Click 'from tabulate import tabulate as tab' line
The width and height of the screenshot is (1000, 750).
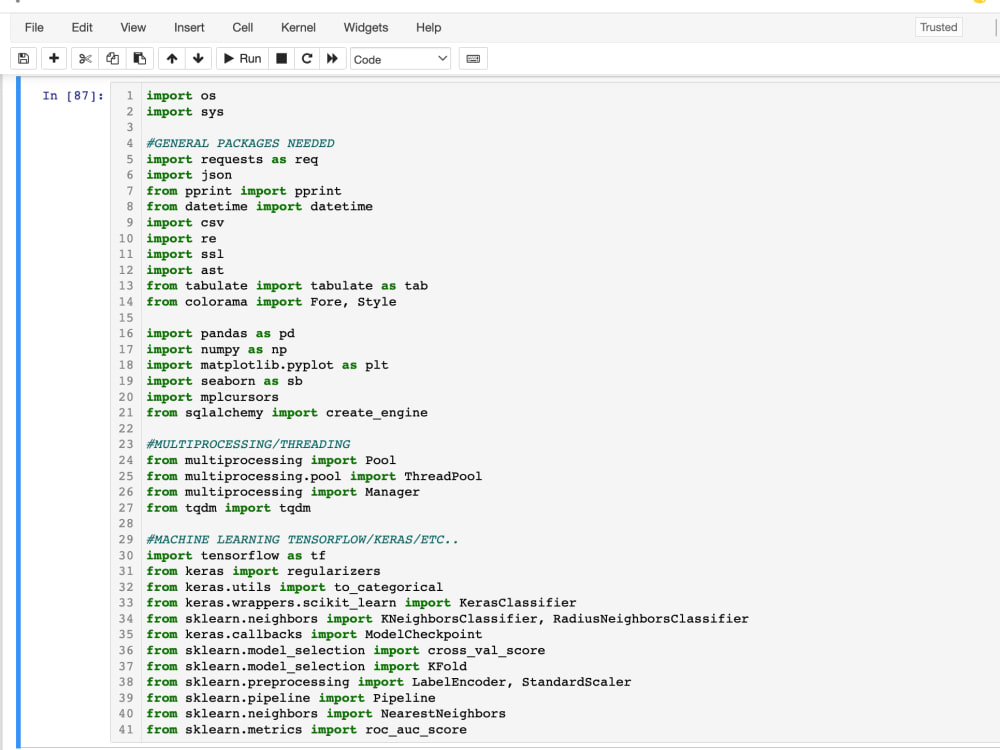(x=287, y=286)
